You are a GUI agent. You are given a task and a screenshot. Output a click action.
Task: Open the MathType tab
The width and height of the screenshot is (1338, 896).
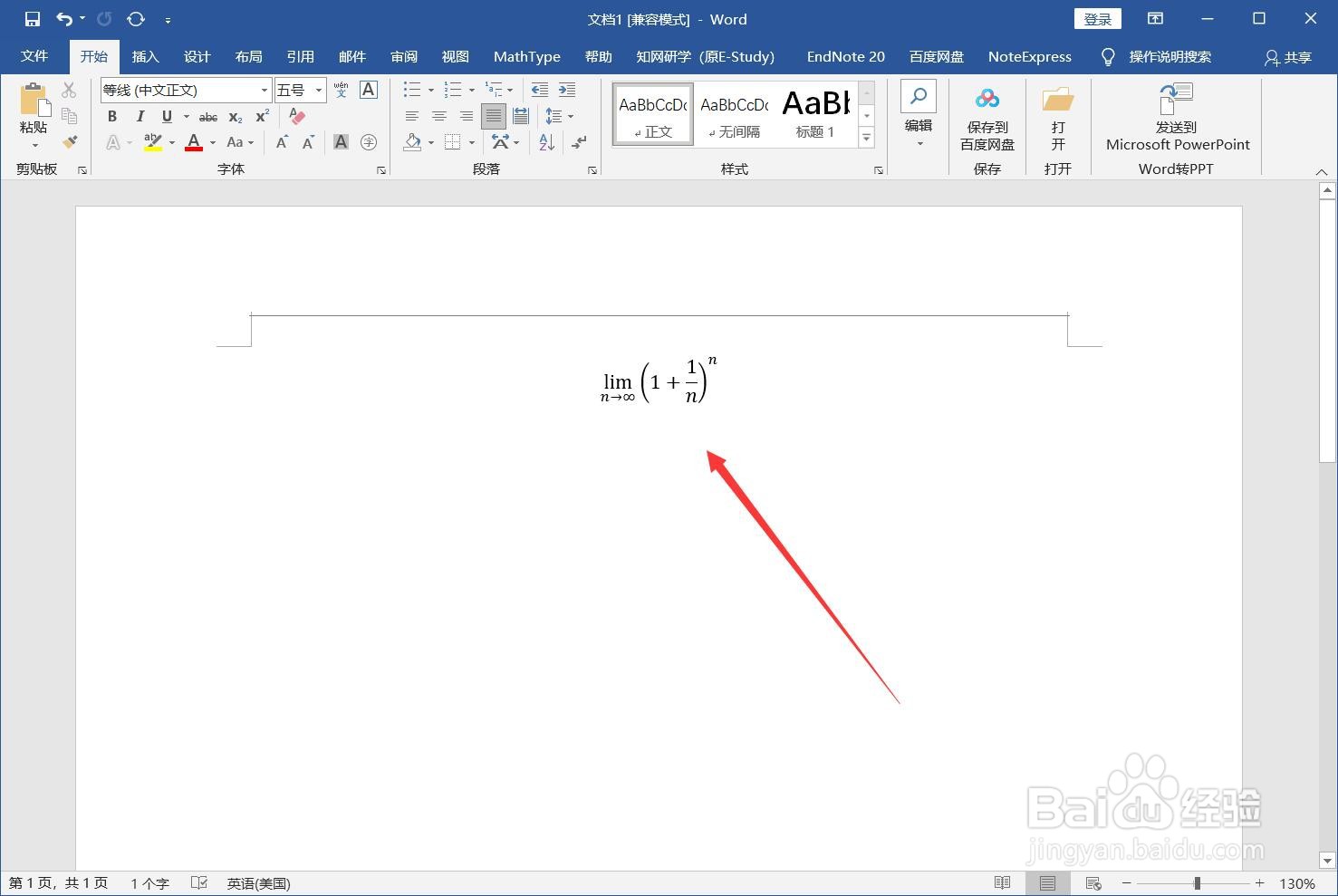tap(526, 56)
